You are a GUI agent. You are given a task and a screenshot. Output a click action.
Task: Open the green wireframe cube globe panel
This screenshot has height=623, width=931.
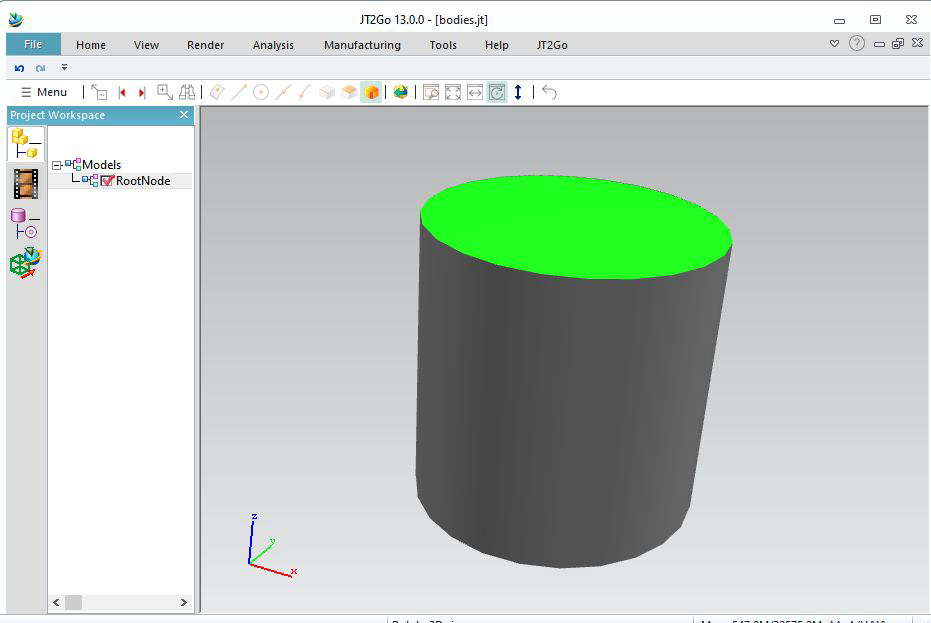[x=26, y=263]
